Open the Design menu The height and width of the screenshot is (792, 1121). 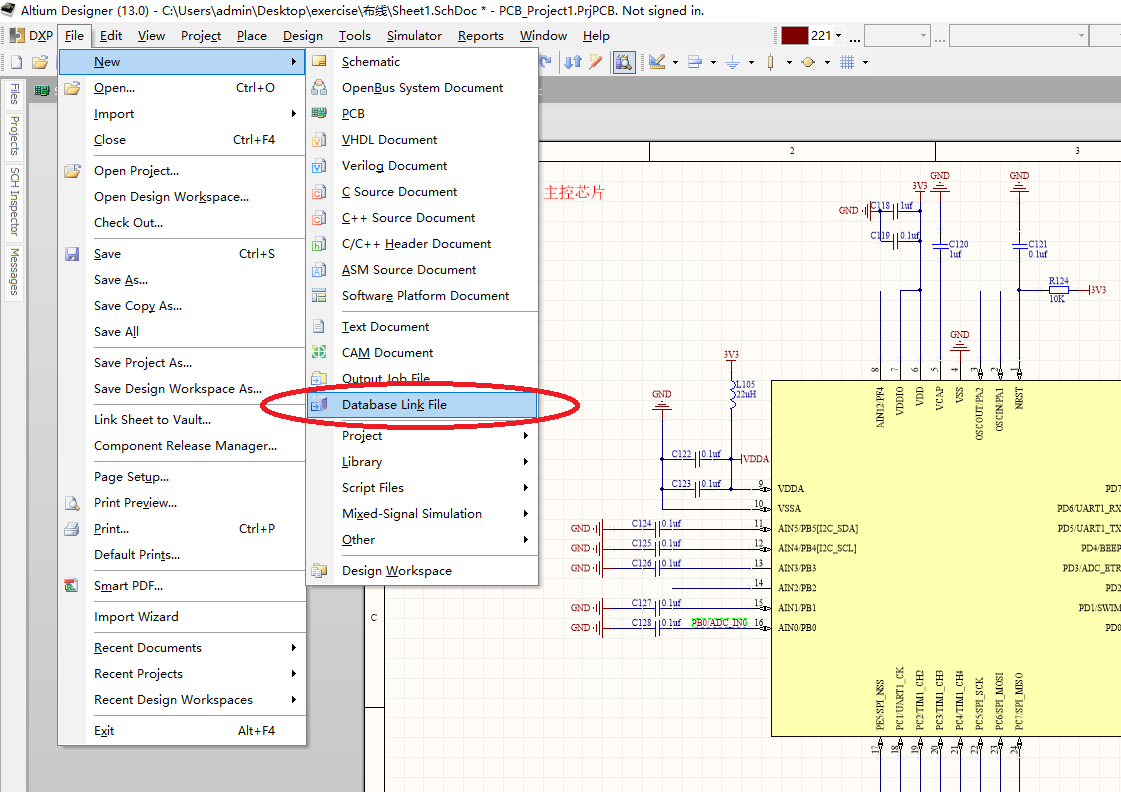pos(302,36)
